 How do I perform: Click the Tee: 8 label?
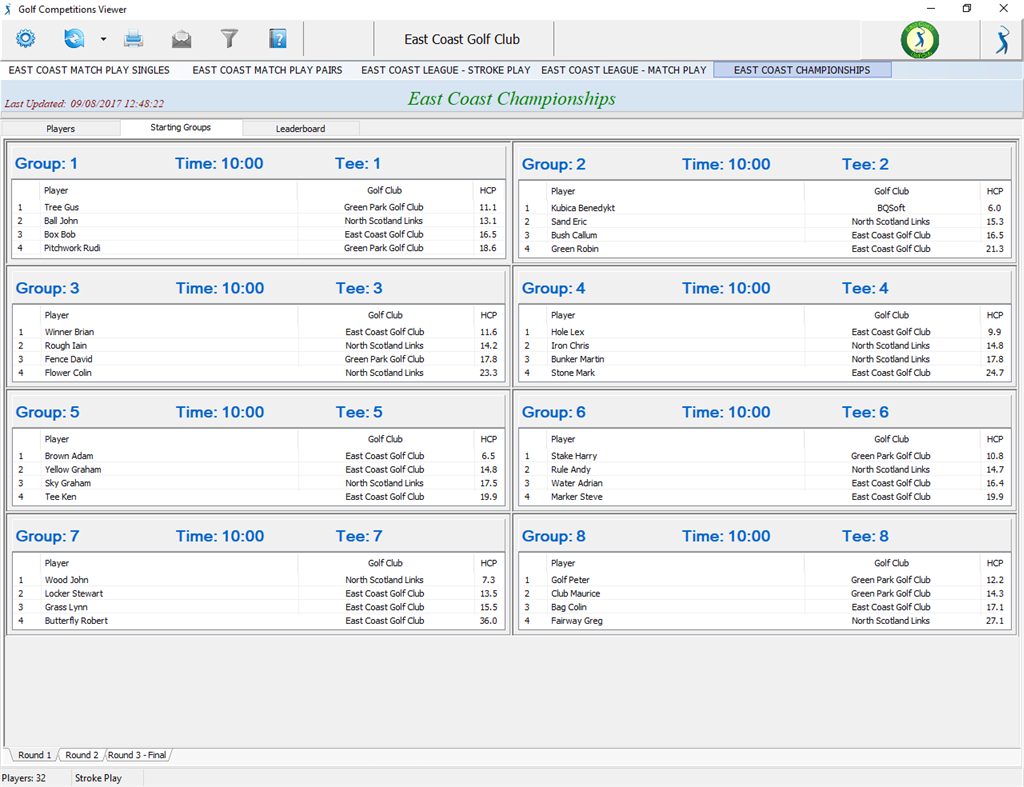[865, 536]
